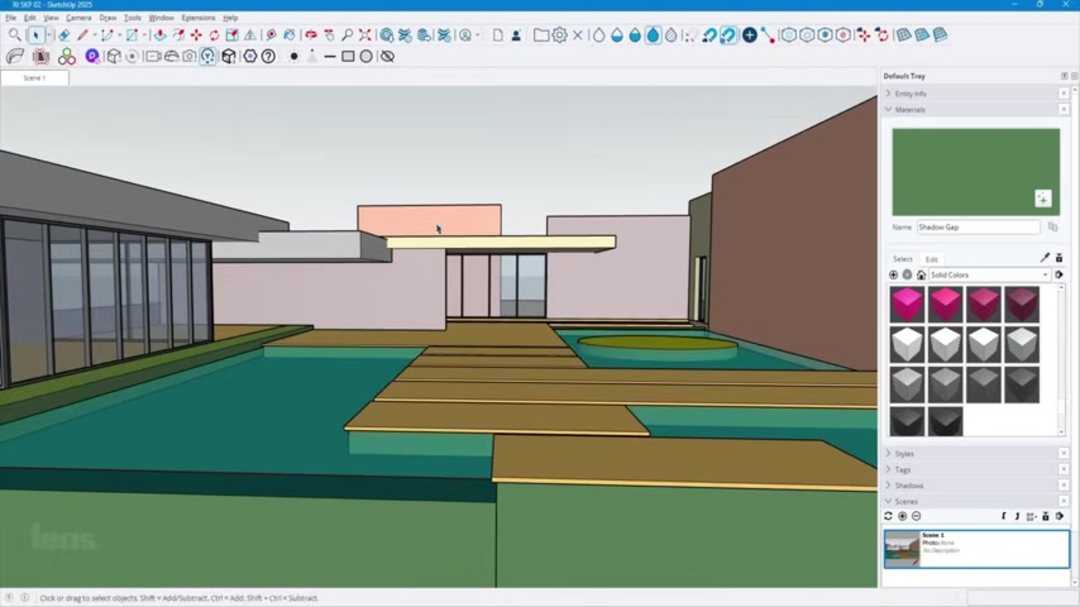Activate the Push/Pull tool
The image size is (1080, 607).
160,35
